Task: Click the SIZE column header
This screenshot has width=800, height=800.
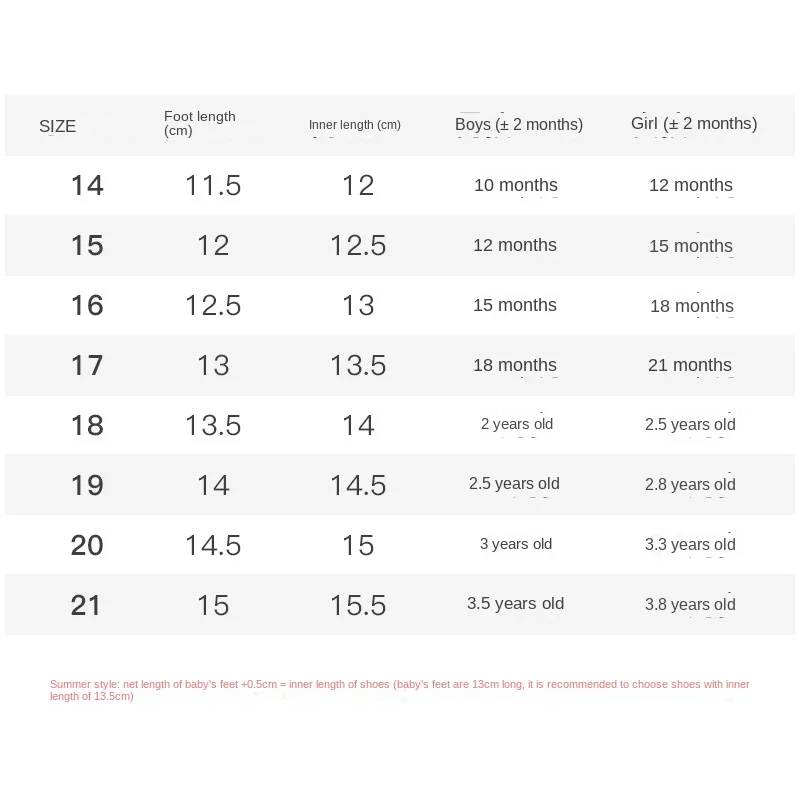Action: pyautogui.click(x=58, y=126)
